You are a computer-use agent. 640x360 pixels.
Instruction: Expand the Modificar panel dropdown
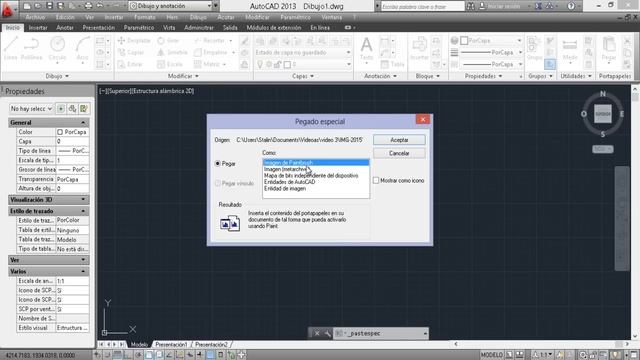click(x=183, y=76)
